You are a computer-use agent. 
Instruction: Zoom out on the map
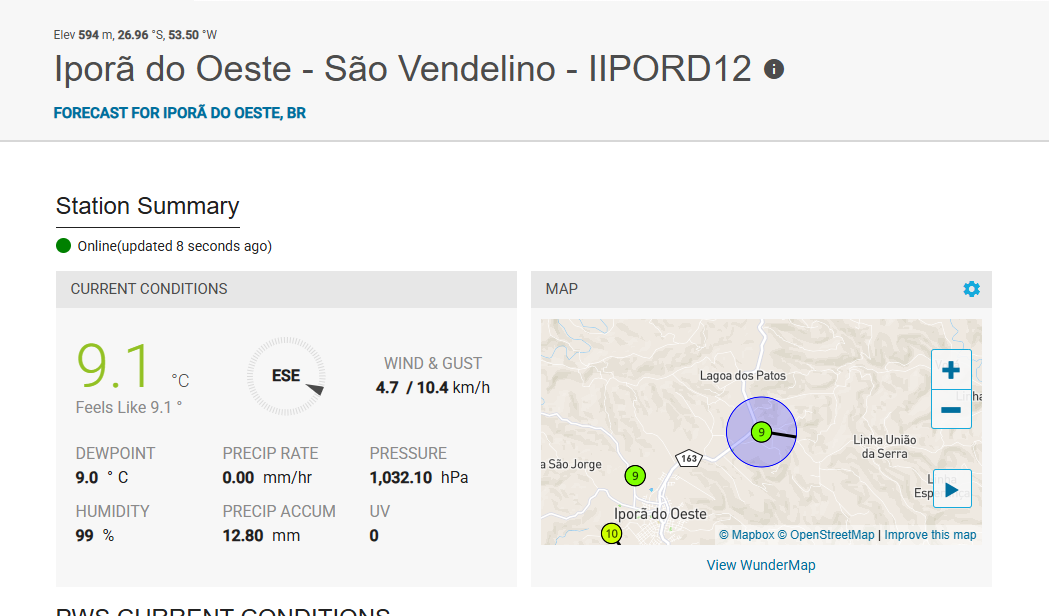951,409
